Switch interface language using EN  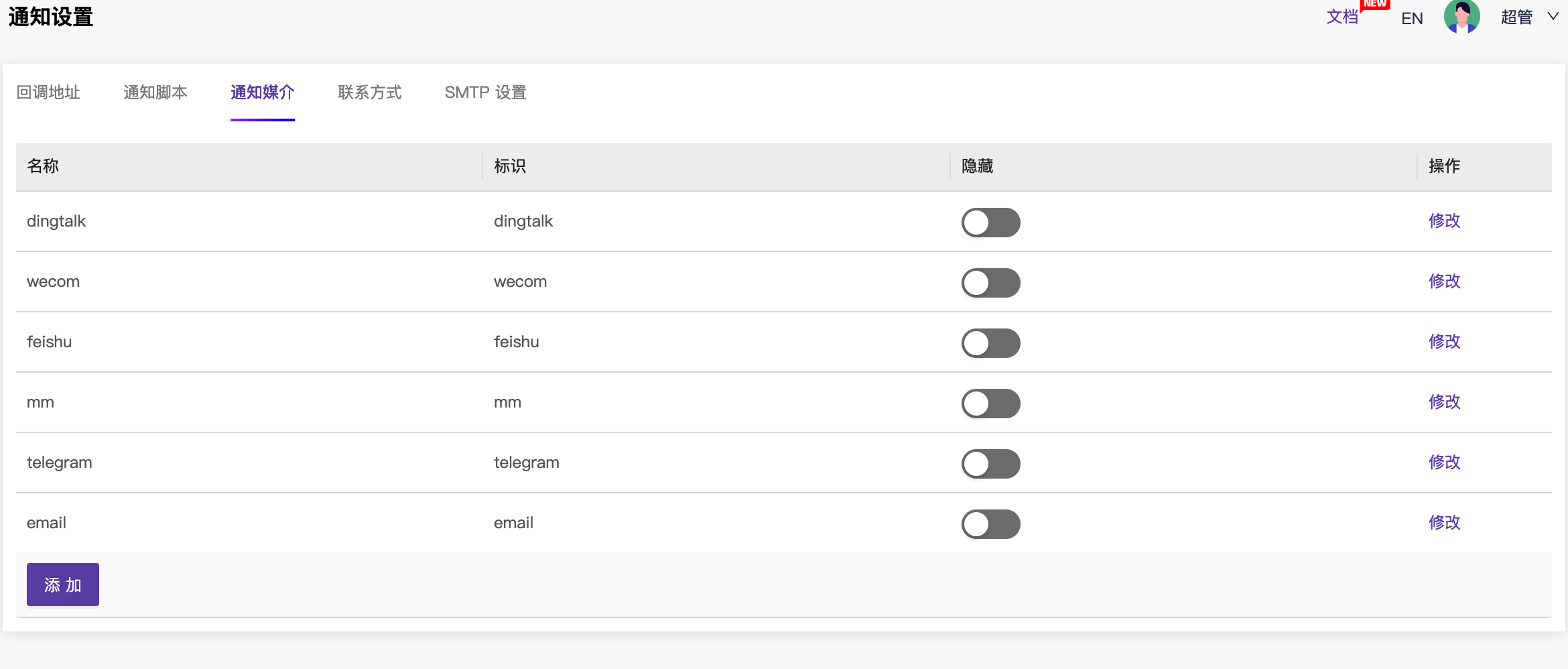1412,18
